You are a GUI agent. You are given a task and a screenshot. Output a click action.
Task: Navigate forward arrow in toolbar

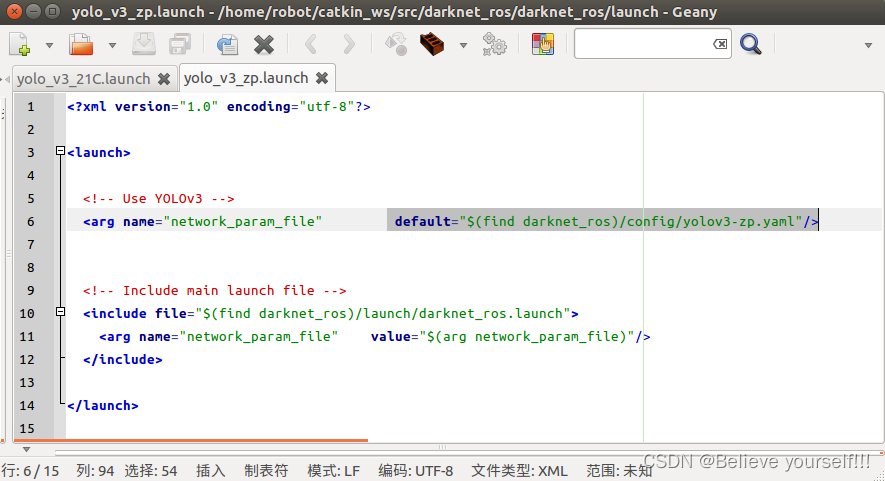pyautogui.click(x=349, y=44)
